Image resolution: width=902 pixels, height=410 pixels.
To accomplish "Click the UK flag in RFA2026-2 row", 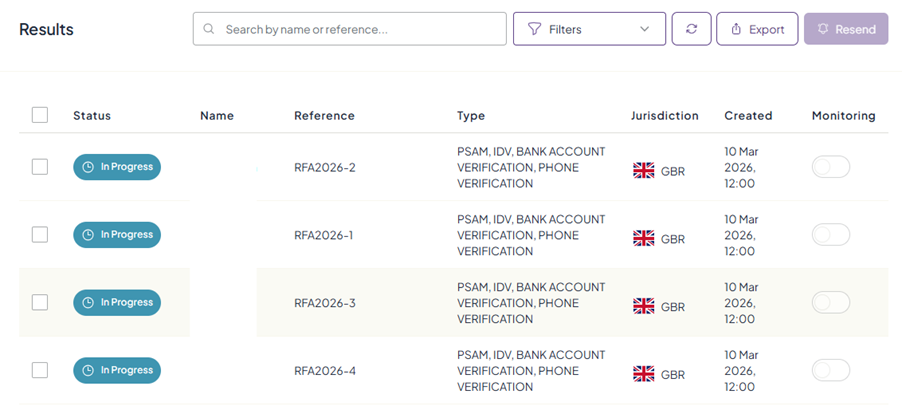I will [644, 171].
